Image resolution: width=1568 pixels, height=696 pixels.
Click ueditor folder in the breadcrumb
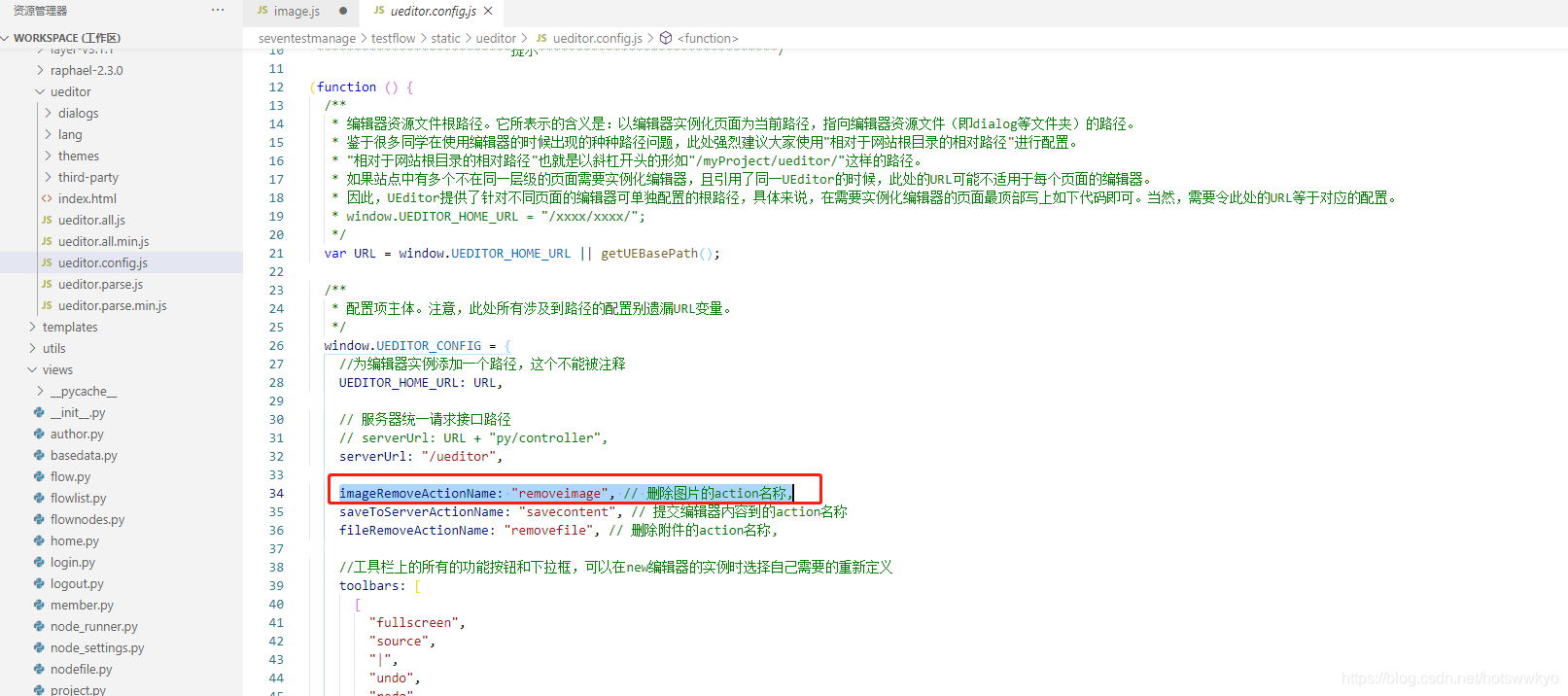tap(496, 38)
